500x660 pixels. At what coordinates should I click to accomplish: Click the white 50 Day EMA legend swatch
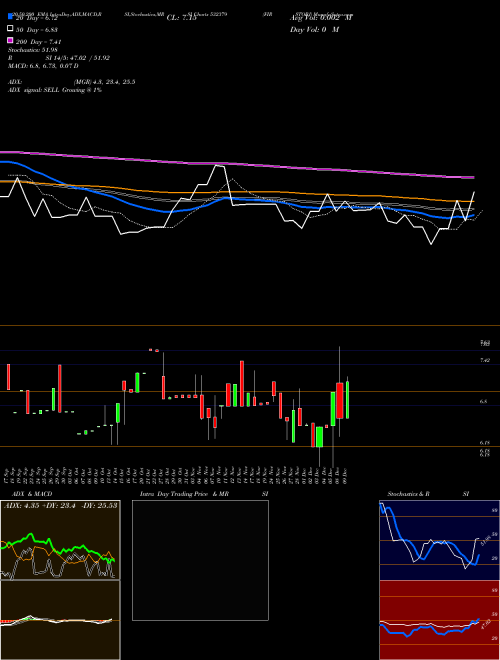tap(10, 29)
